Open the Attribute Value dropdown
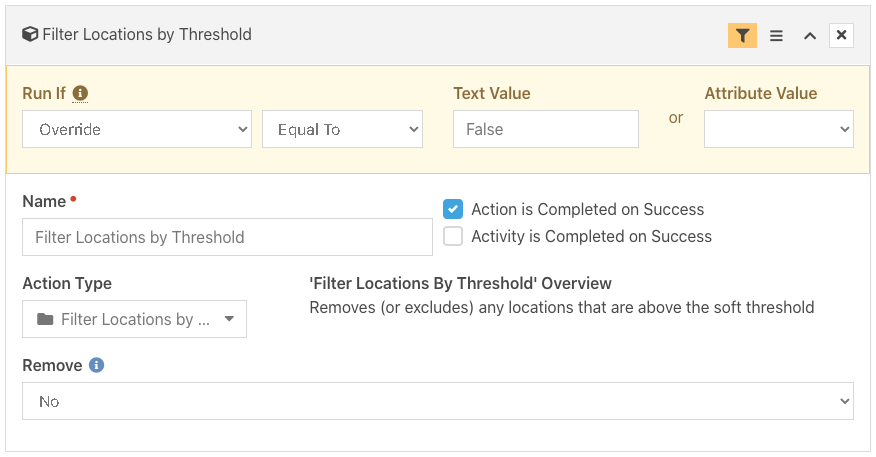This screenshot has width=876, height=457. click(x=779, y=129)
